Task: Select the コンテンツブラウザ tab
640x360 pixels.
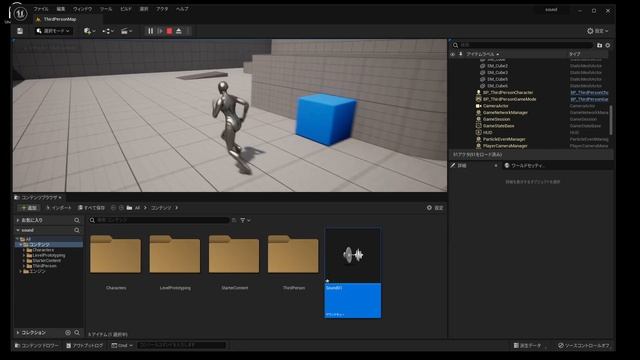Action: pos(38,198)
